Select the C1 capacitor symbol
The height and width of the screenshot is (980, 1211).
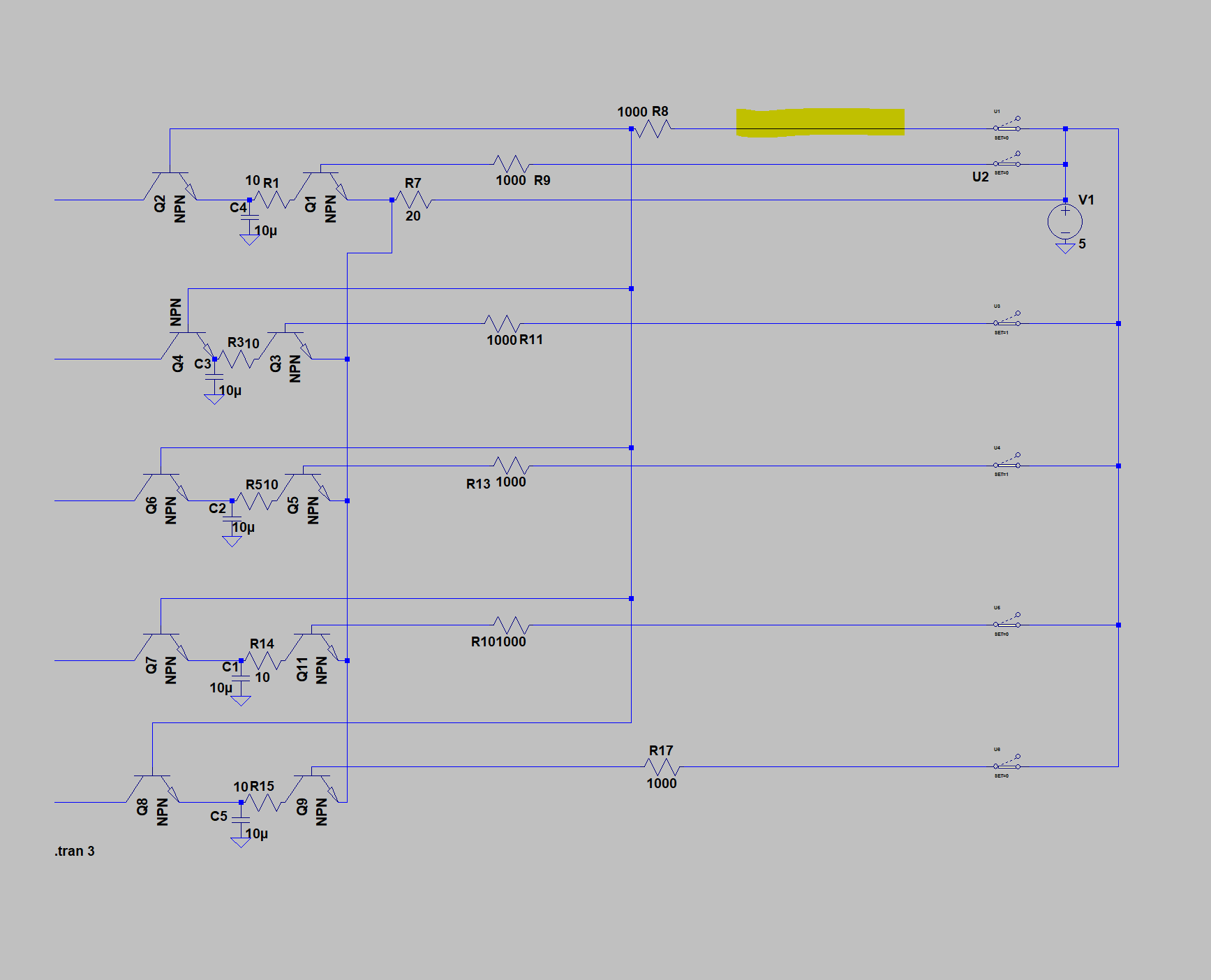(240, 678)
